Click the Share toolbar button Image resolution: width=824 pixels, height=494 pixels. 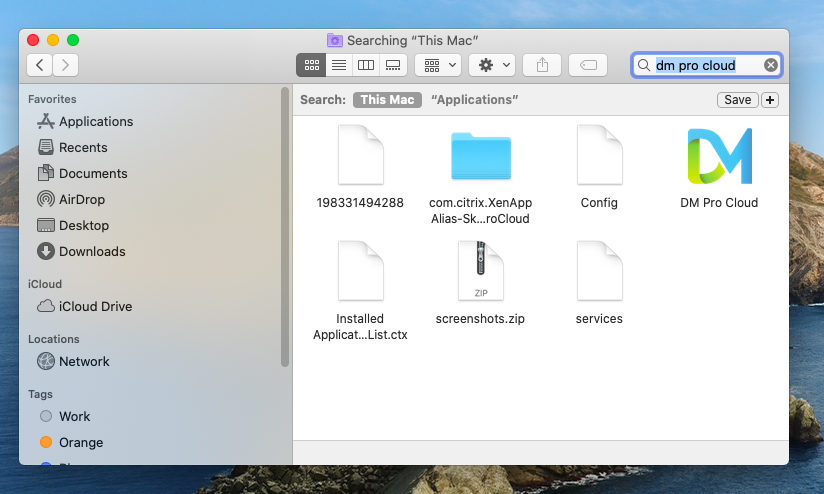[542, 65]
